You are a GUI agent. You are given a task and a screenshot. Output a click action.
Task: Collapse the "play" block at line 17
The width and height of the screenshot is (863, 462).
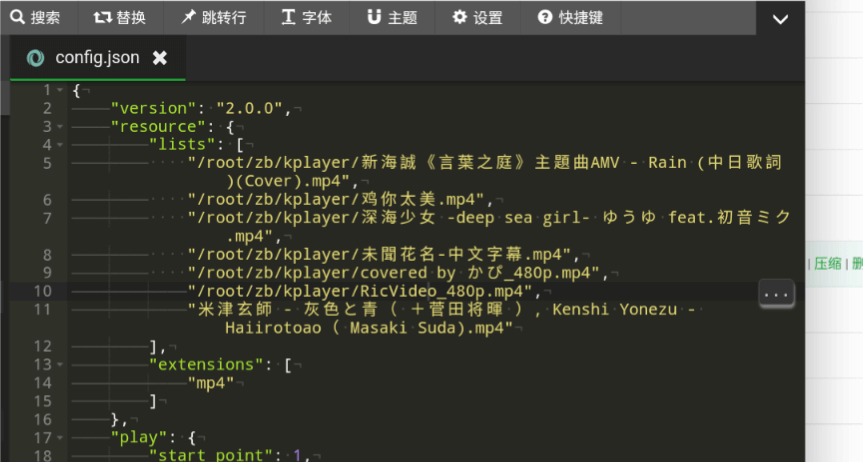[60, 437]
